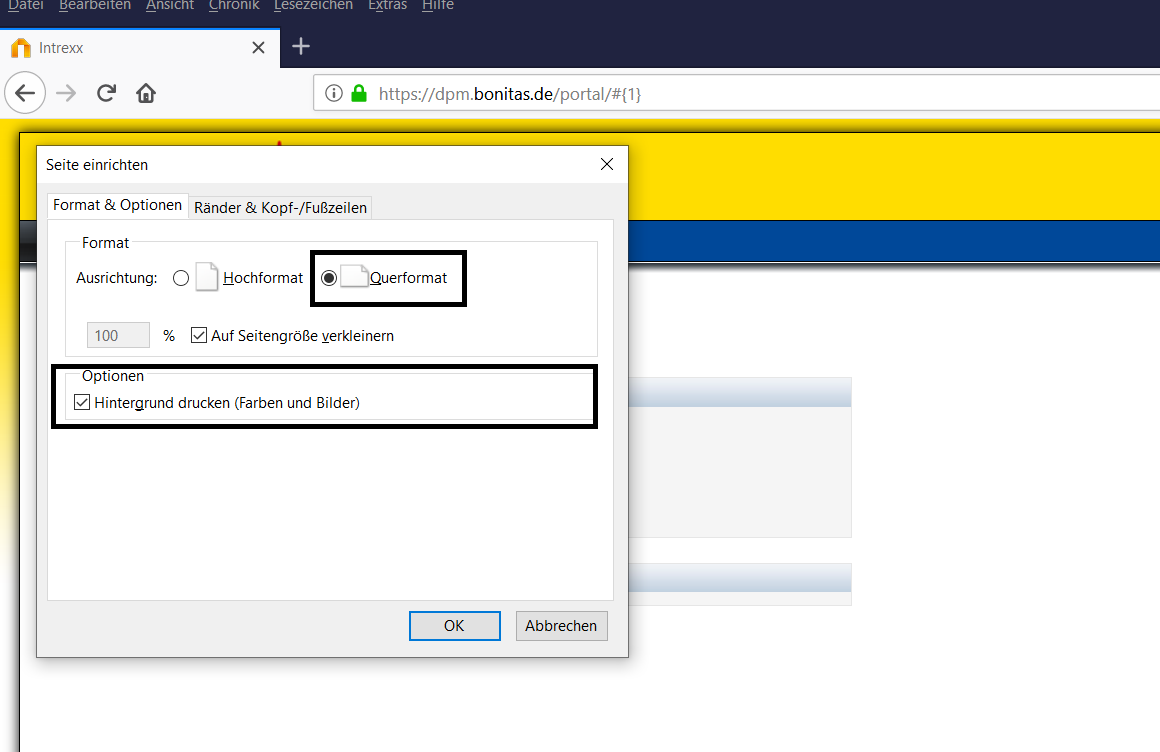Confirm the page setup with OK

pyautogui.click(x=454, y=626)
